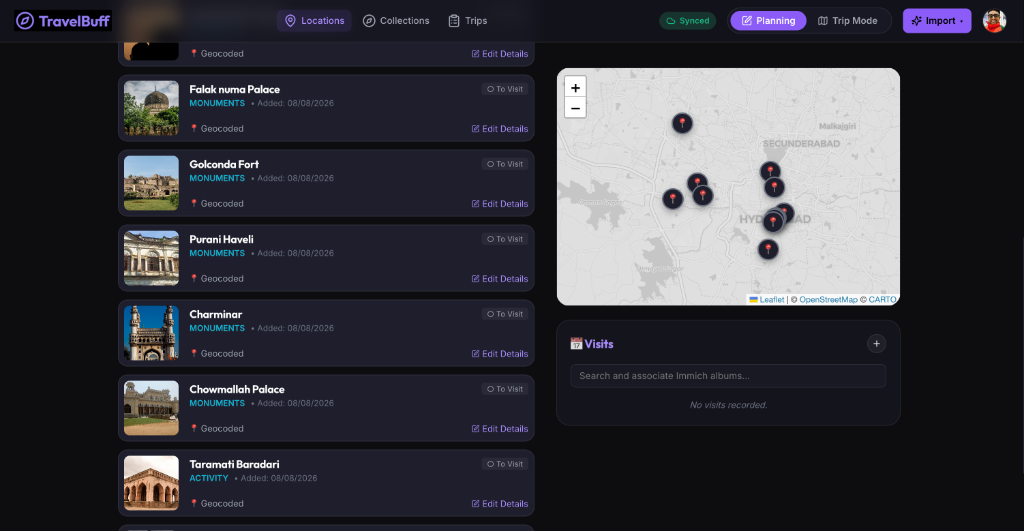The width and height of the screenshot is (1024, 531).
Task: Select the northernmost map pin marker
Action: point(682,123)
